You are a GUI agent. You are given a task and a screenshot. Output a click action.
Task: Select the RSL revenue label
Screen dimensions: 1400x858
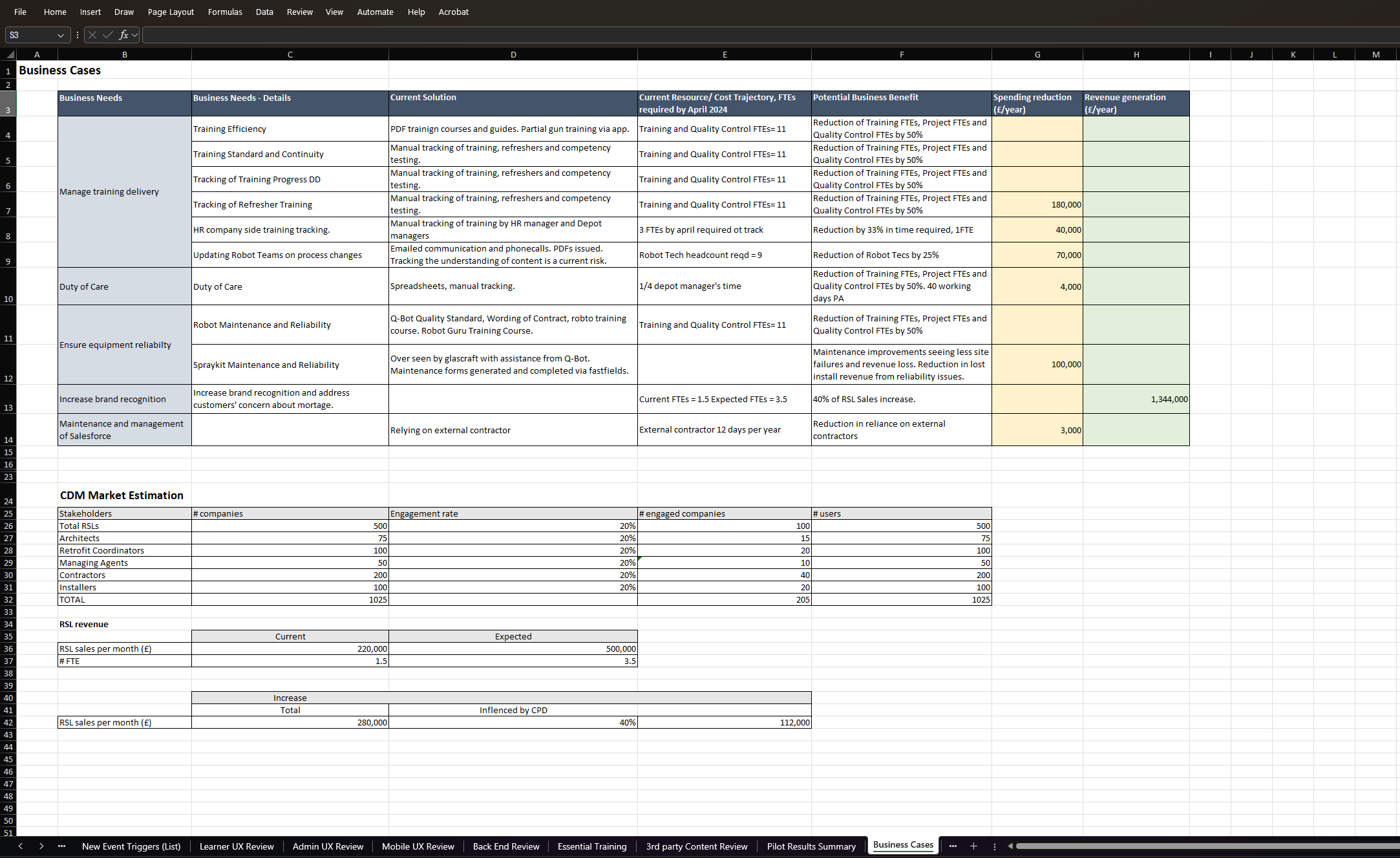84,625
